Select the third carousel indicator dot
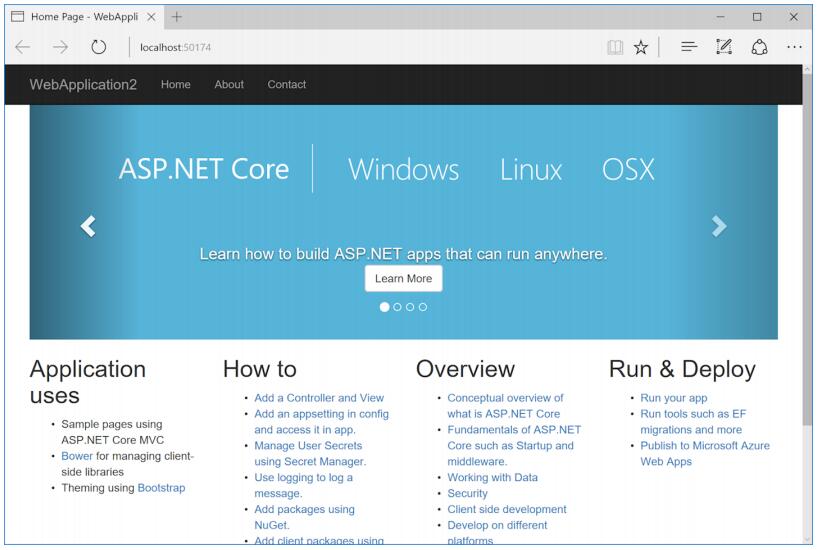 click(x=410, y=307)
